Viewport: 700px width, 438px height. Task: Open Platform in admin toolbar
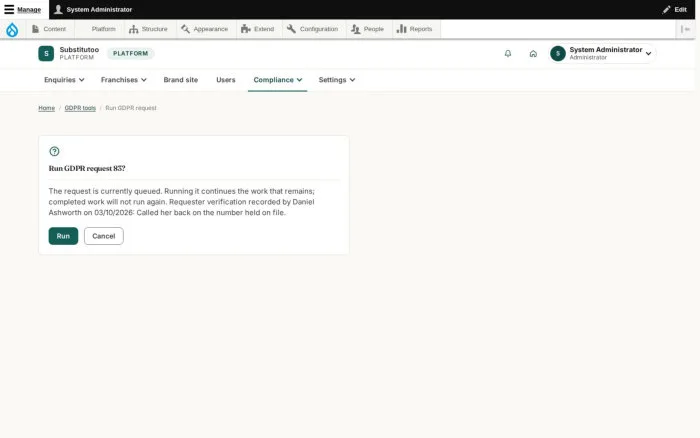[100, 29]
